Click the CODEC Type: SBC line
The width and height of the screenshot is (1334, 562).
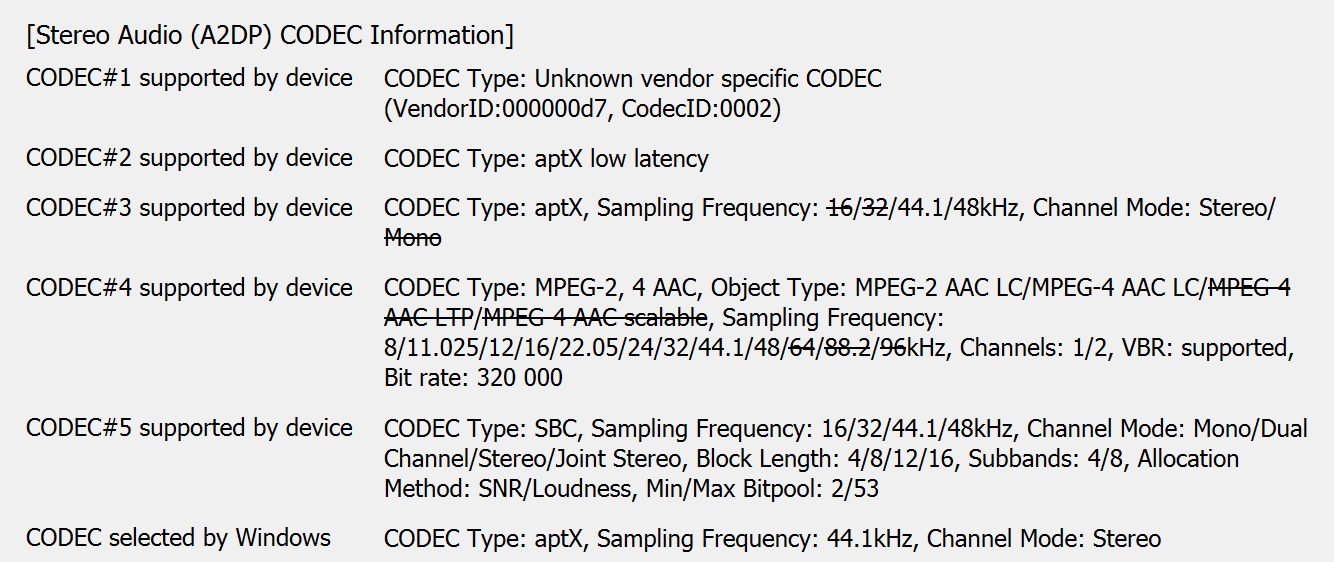[845, 428]
